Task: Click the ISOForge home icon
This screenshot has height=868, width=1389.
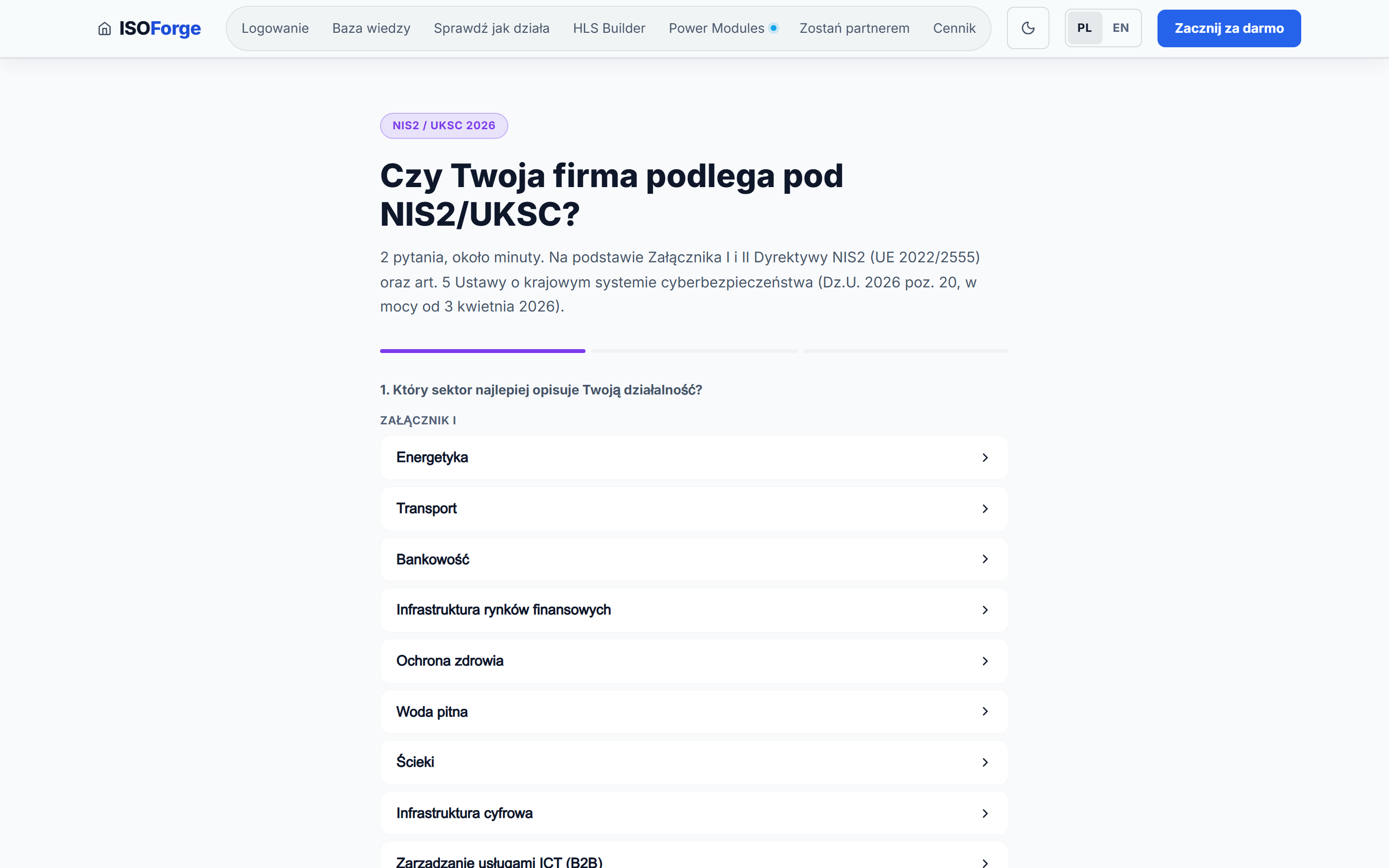Action: [105, 29]
